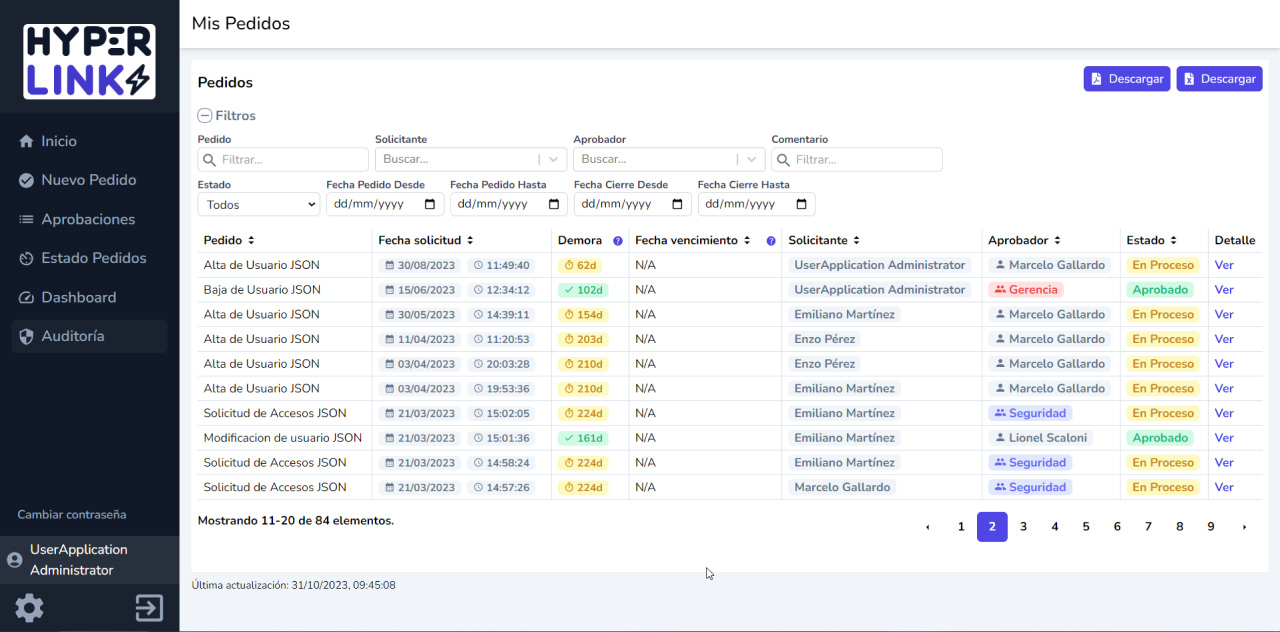Image resolution: width=1280 pixels, height=632 pixels.
Task: Expand the Solicitante search dropdown
Action: click(x=554, y=159)
